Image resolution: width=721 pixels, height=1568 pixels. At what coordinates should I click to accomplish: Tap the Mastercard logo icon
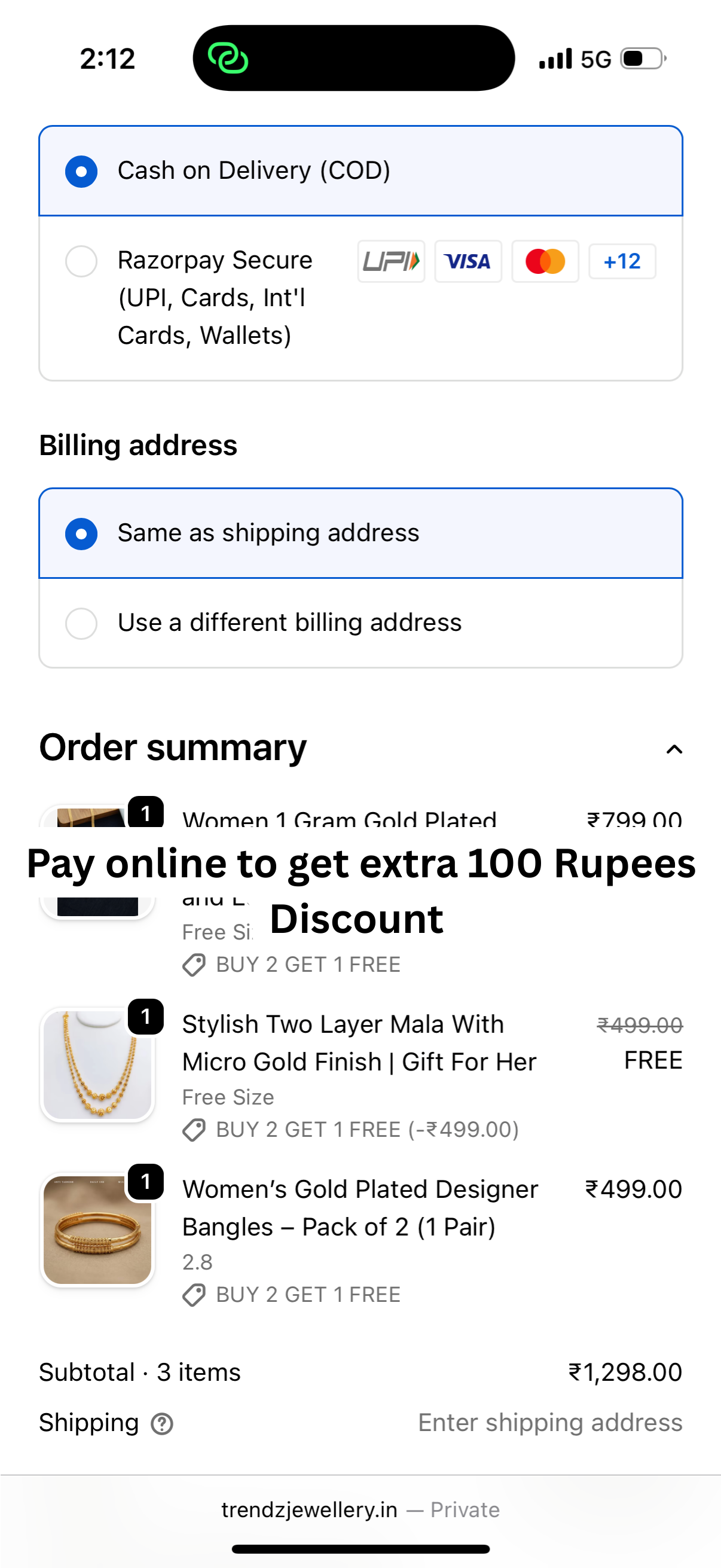[545, 262]
